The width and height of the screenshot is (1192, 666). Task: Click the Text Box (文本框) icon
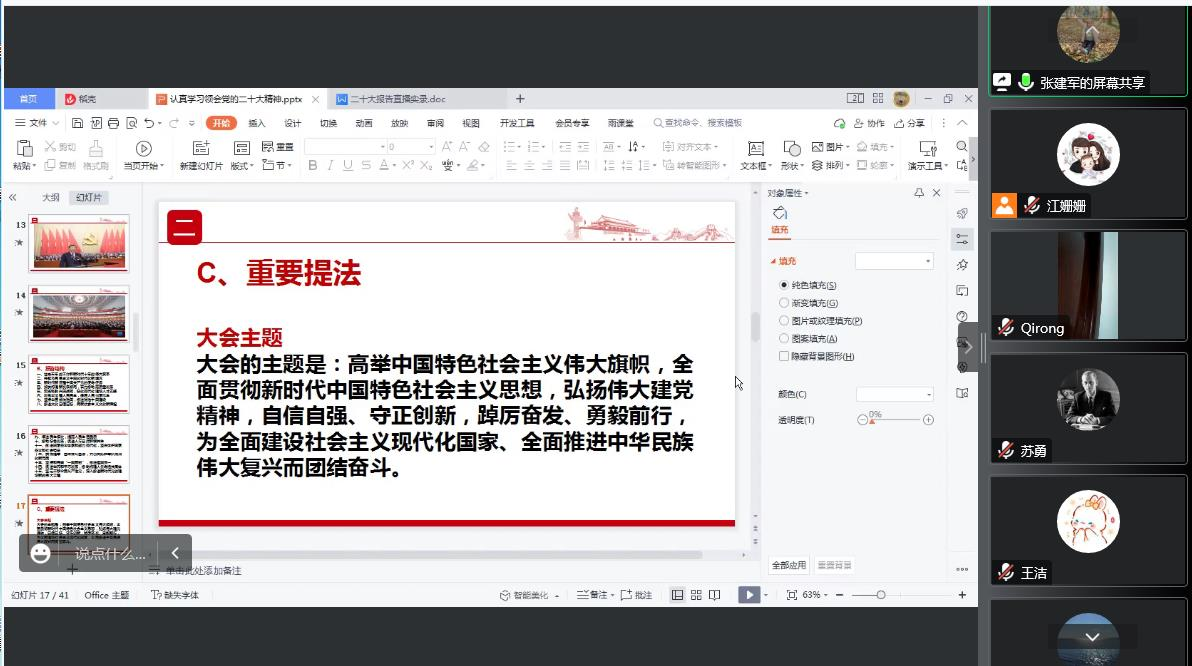(x=756, y=148)
